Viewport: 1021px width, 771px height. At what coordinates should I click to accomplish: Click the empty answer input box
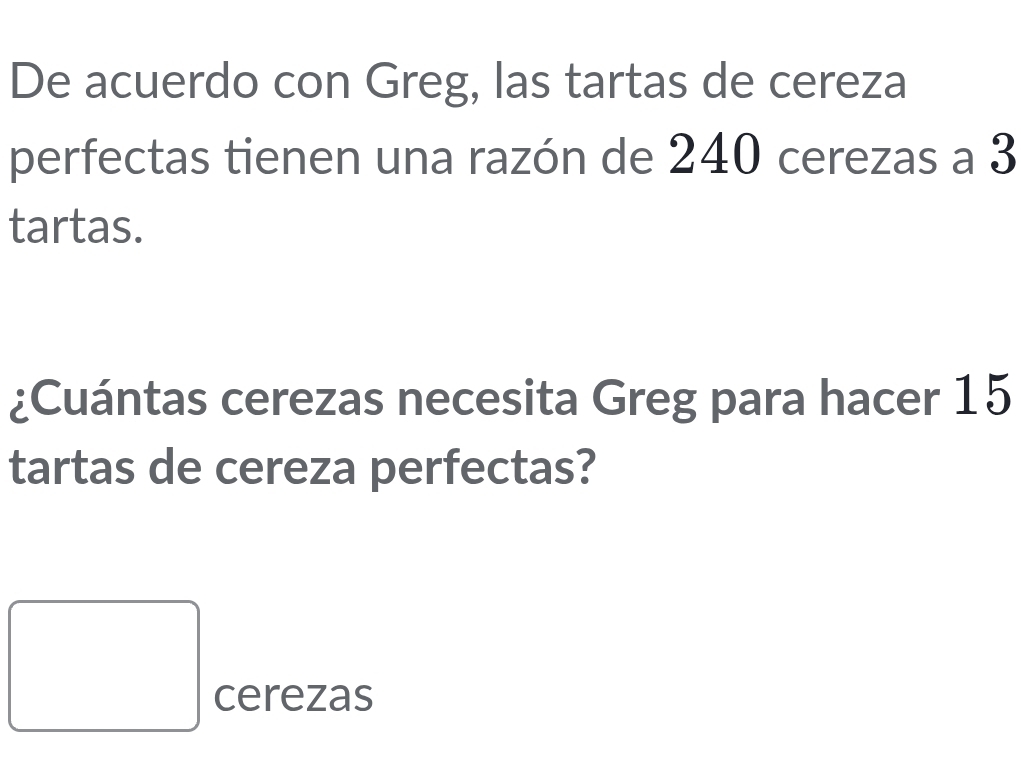(105, 665)
